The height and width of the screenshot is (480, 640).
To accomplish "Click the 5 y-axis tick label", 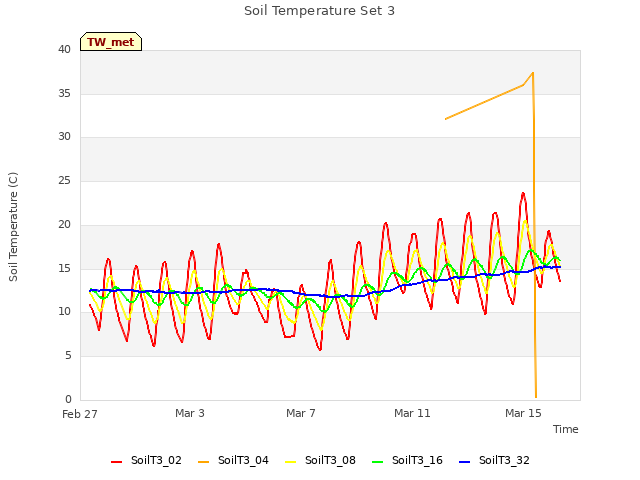I will coord(68,356).
